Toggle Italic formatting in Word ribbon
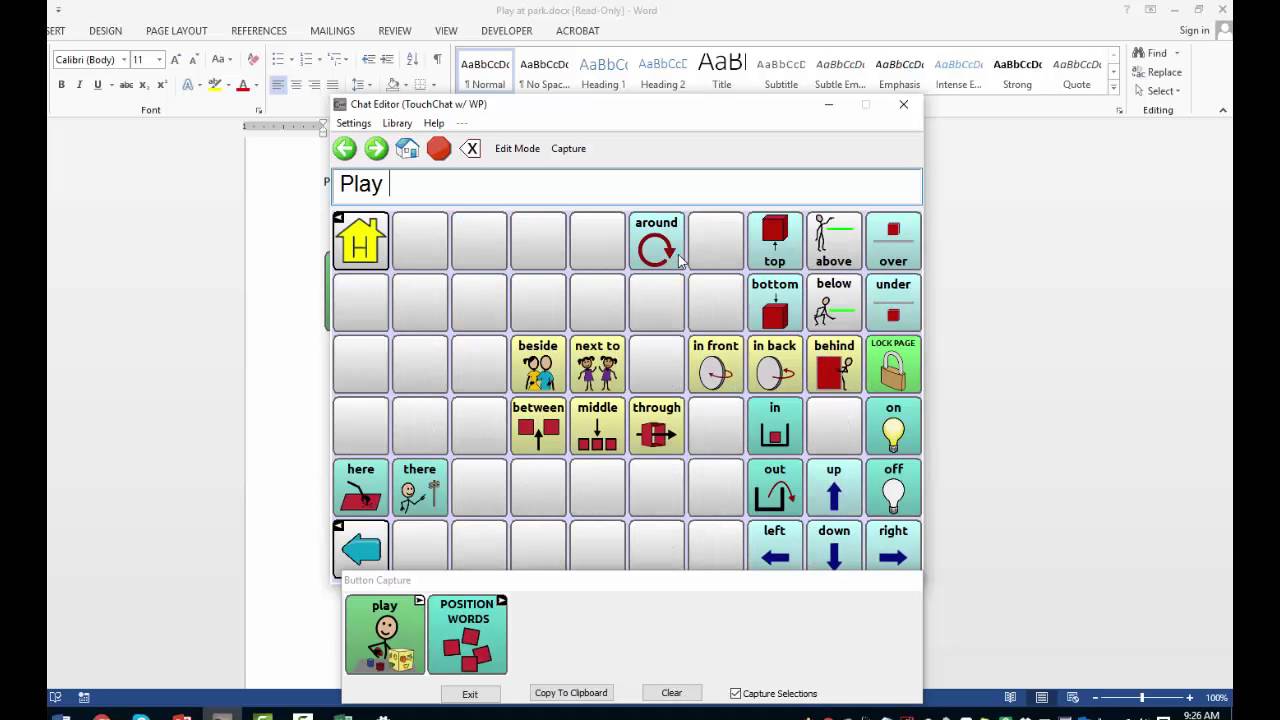Screen dimensions: 1280x720 point(79,85)
